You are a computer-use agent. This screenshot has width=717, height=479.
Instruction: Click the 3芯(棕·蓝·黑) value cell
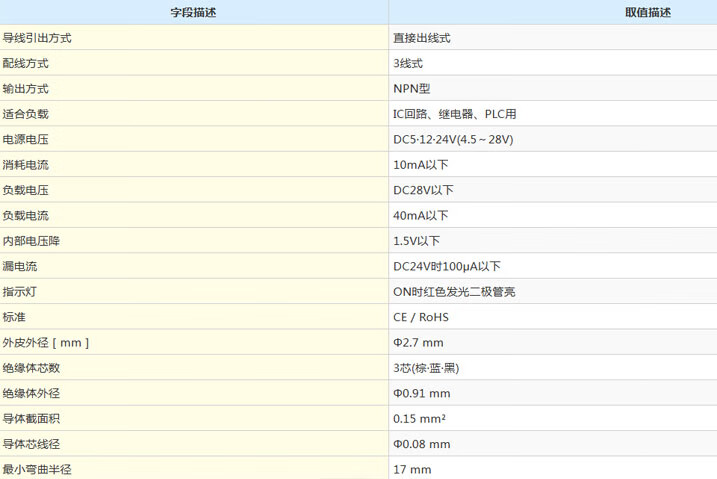tap(426, 368)
